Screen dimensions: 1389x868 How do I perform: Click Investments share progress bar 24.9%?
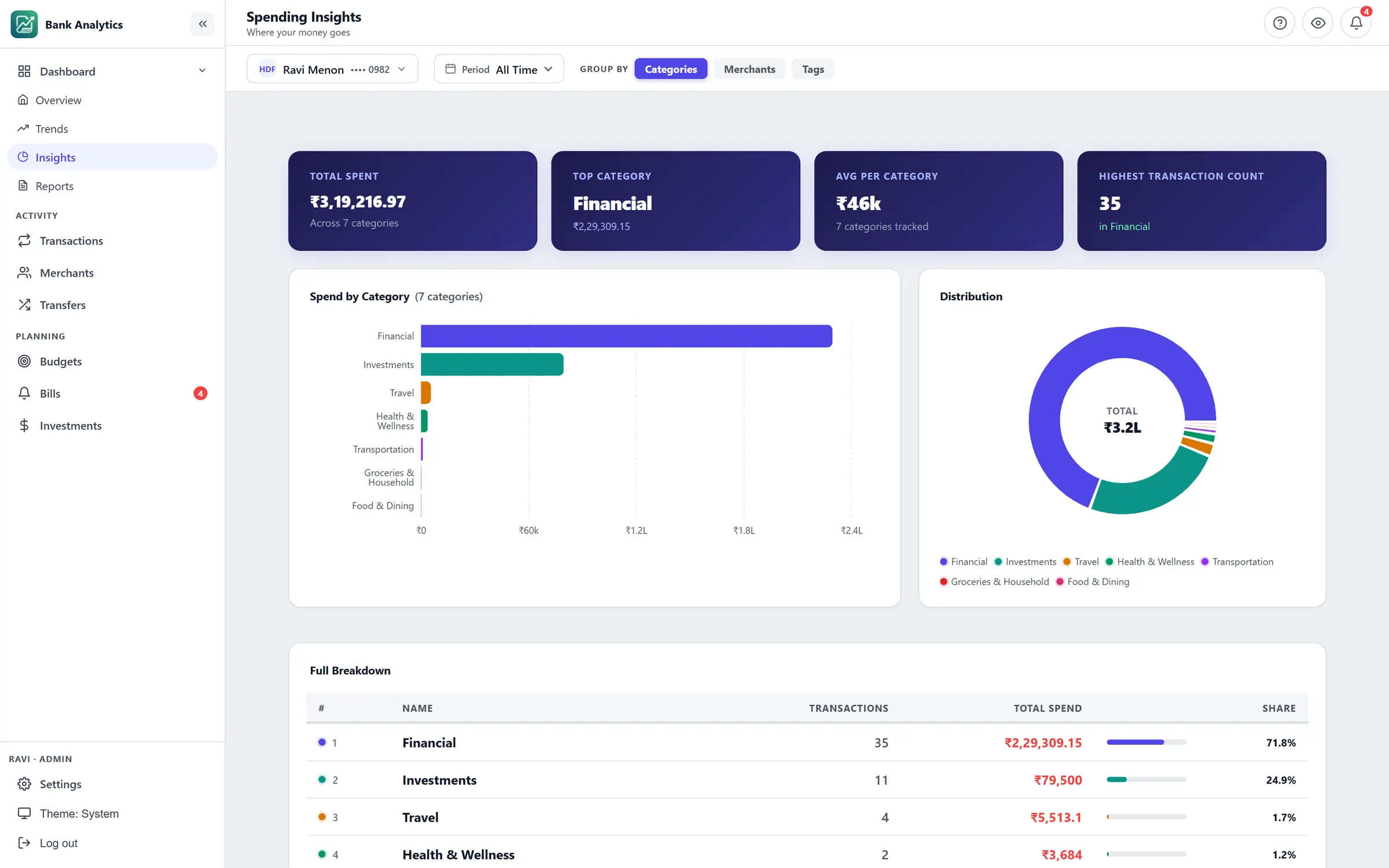coord(1147,780)
